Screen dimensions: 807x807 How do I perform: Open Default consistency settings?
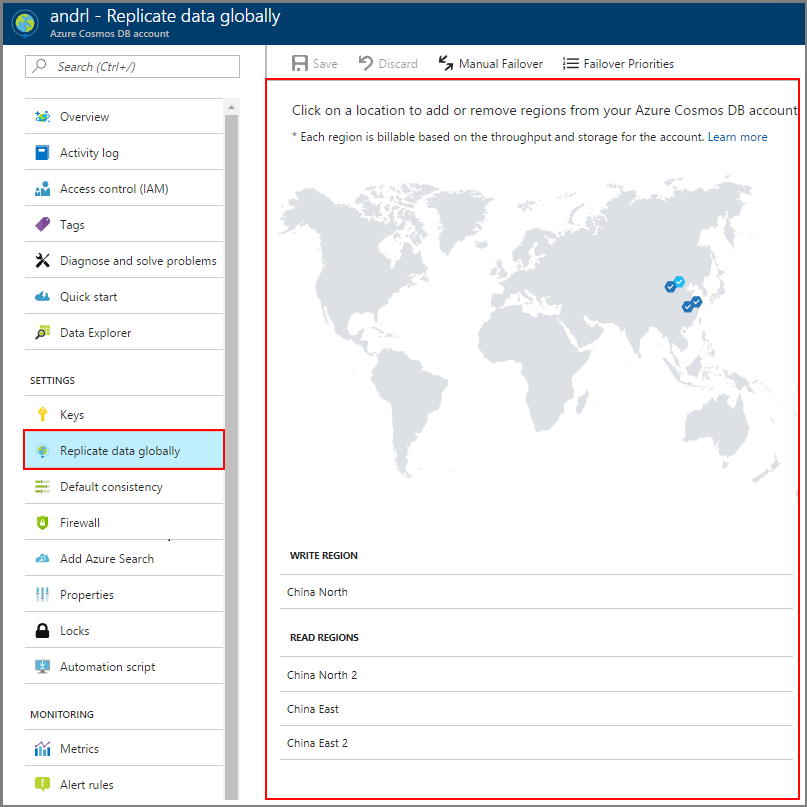(x=110, y=487)
